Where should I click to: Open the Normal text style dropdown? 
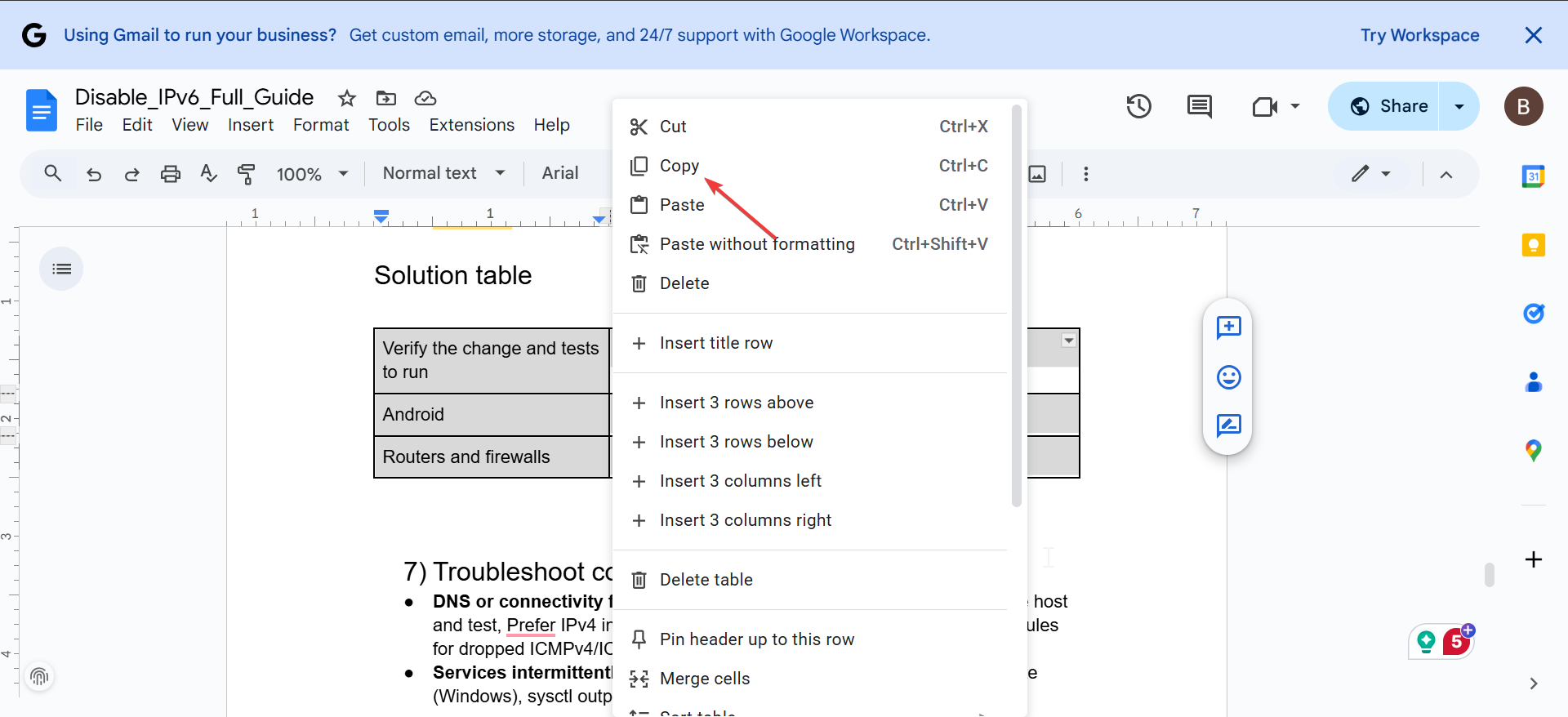coord(443,173)
